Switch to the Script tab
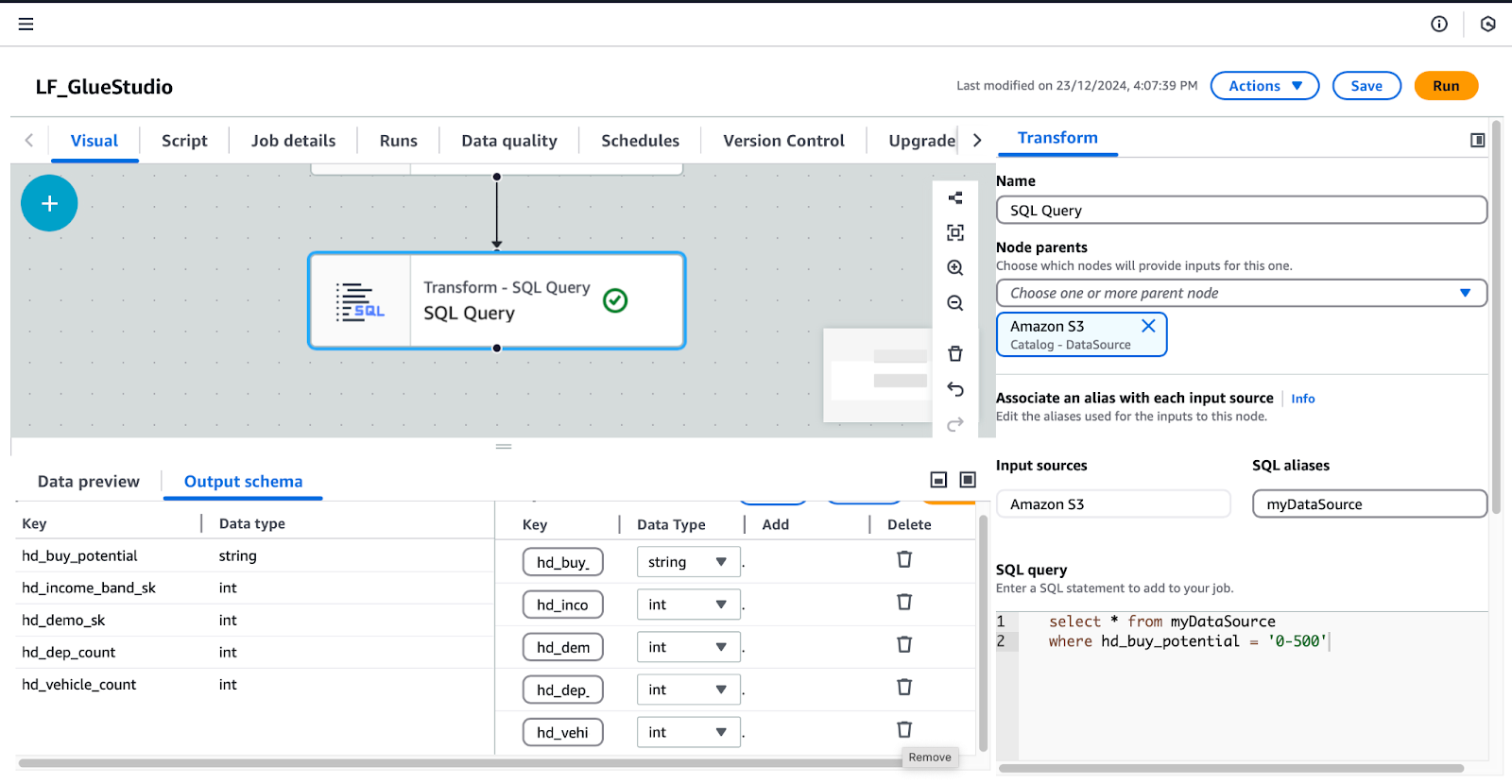1512x784 pixels. (184, 141)
